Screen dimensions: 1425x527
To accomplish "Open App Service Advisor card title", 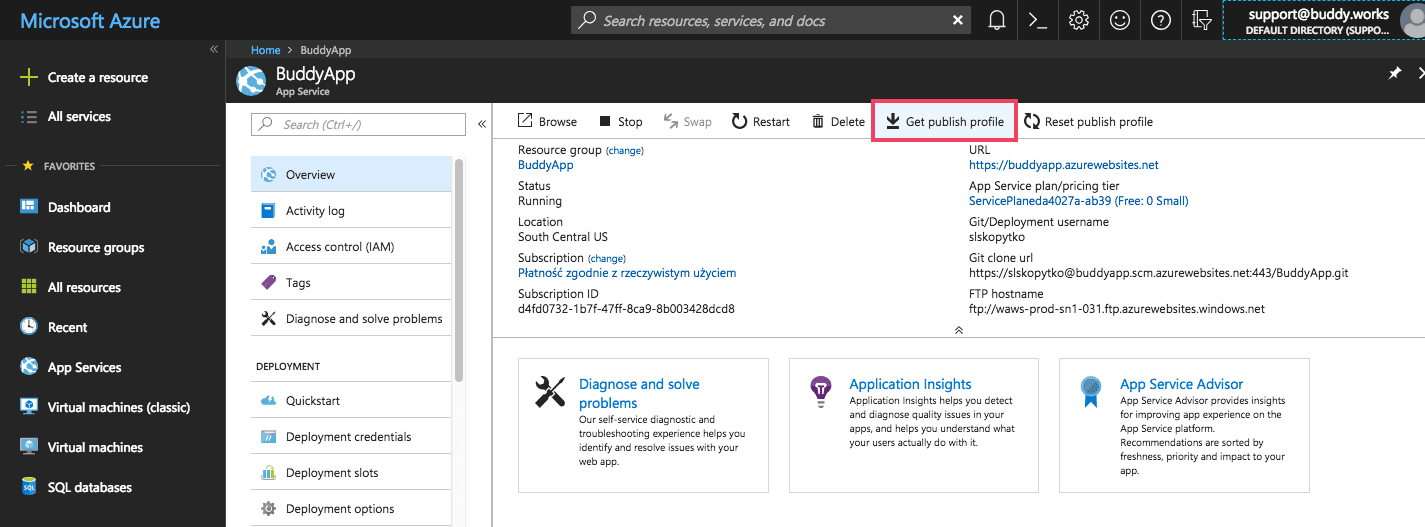I will point(1181,384).
